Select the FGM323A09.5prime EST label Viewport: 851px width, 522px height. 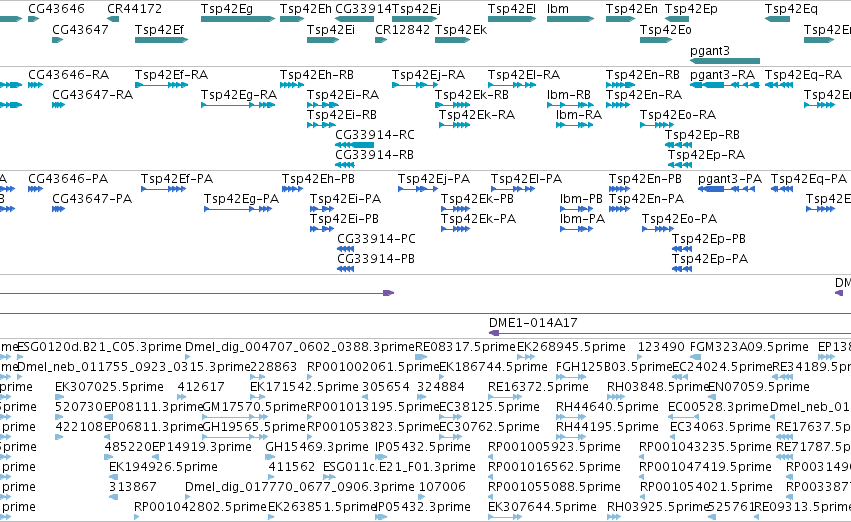[x=748, y=347]
